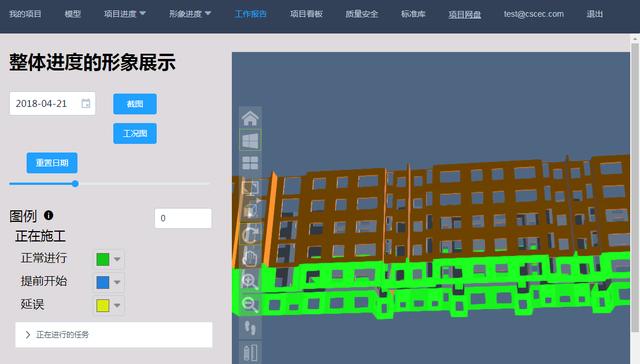Click the green 正常进行 color swatch
Image resolution: width=640 pixels, height=364 pixels.
[102, 259]
